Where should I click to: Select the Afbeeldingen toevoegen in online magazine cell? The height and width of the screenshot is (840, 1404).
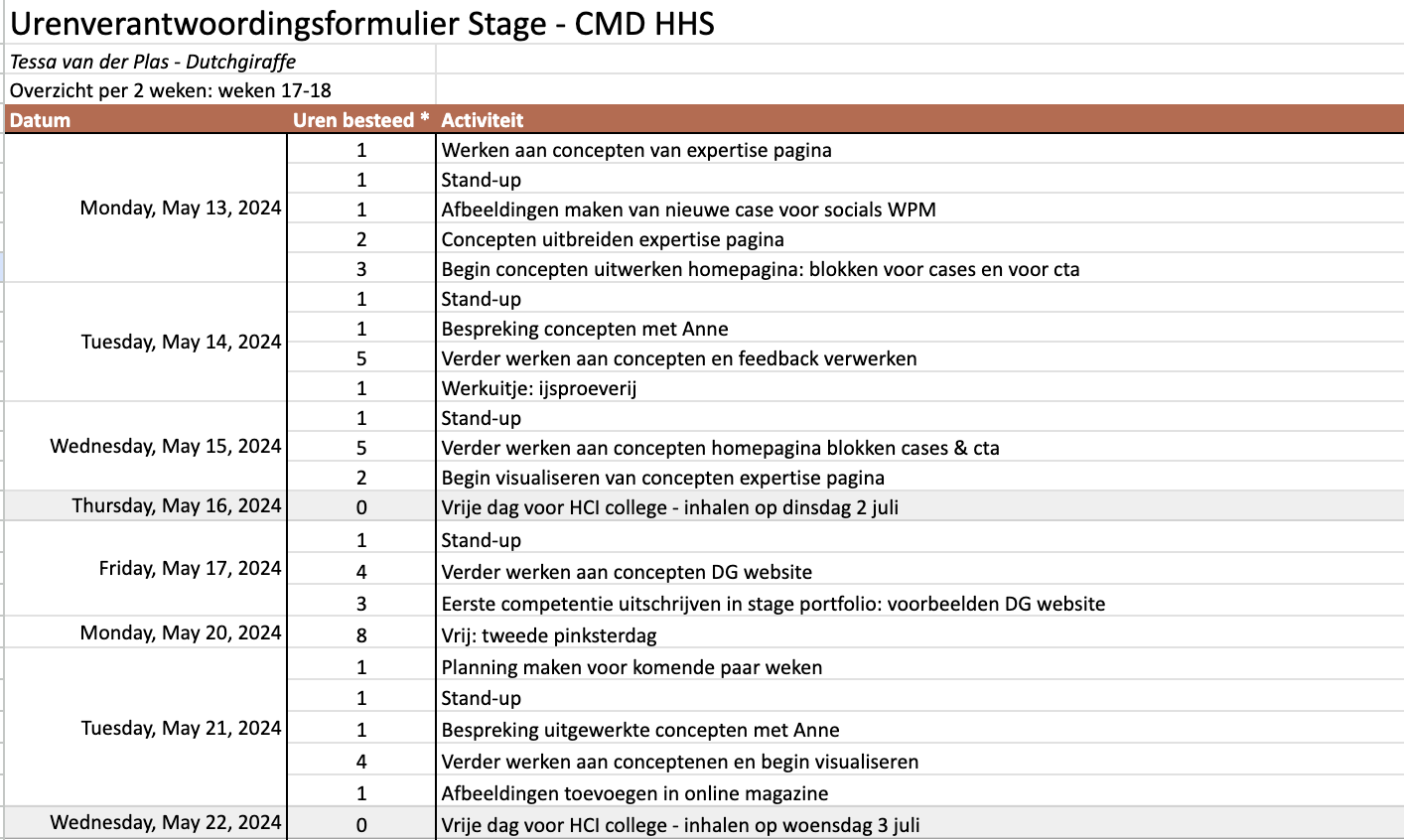[919, 793]
